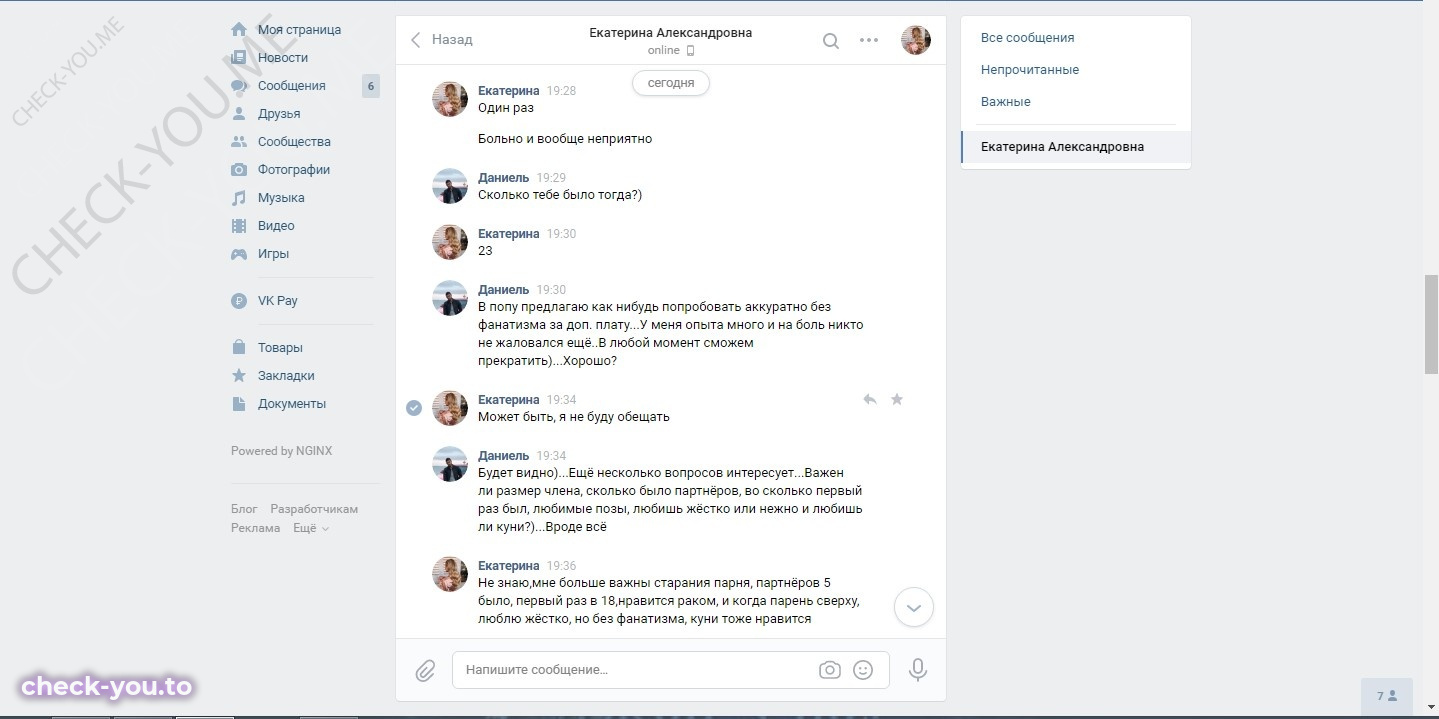Viewport: 1439px width, 719px height.
Task: Open Сообщения menu item
Action: tap(292, 86)
